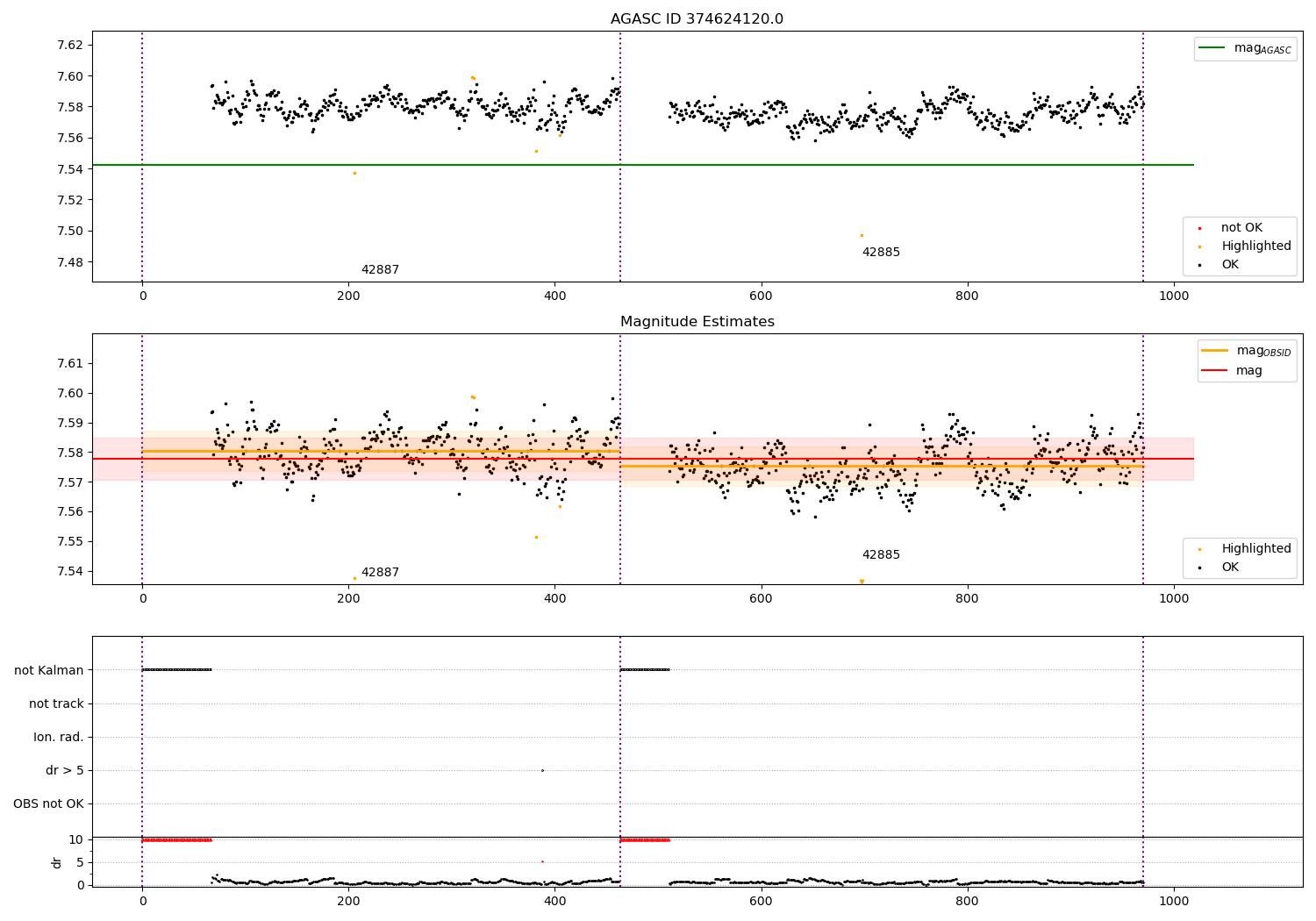This screenshot has width=1316, height=921.
Task: Select the red 'mag' legend entry
Action: pos(1233,371)
